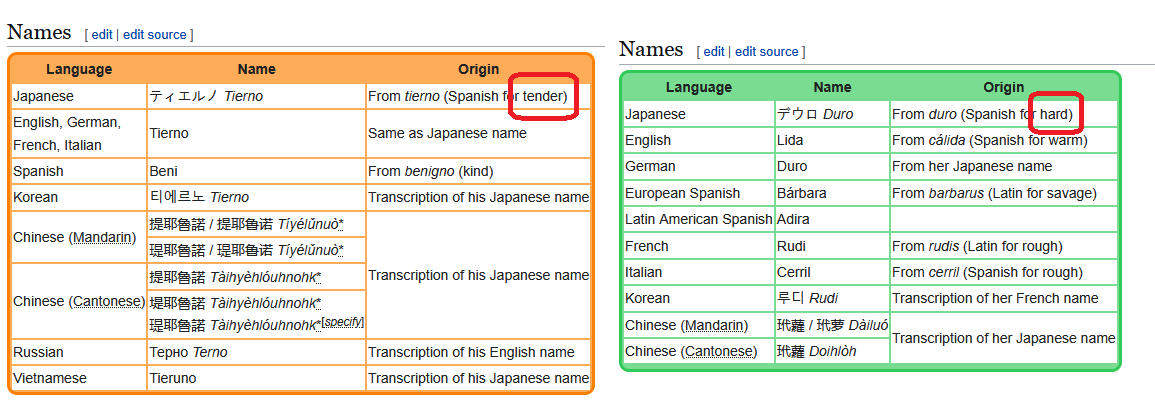Click Chinese (Mandarin) in the orange table
The height and width of the screenshot is (417, 1155).
click(79, 237)
